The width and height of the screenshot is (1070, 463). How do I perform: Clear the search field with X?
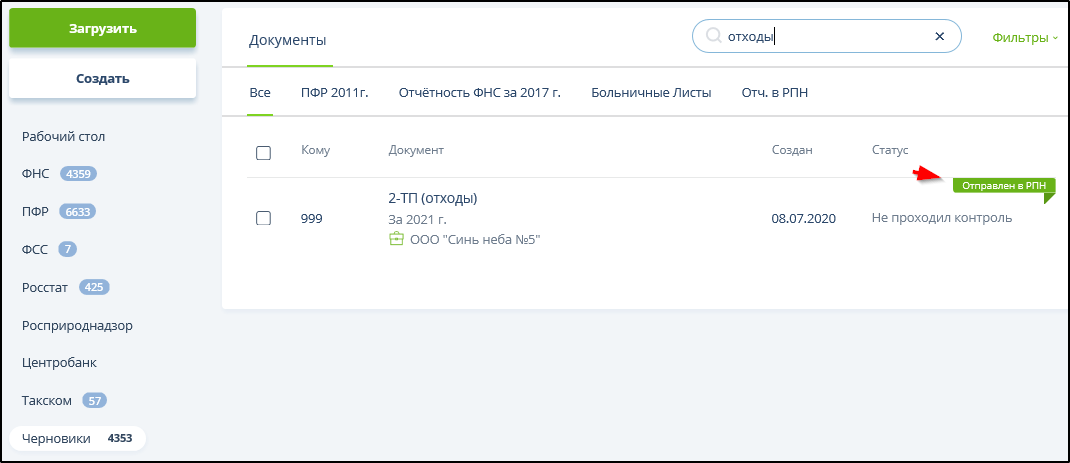[x=939, y=36]
